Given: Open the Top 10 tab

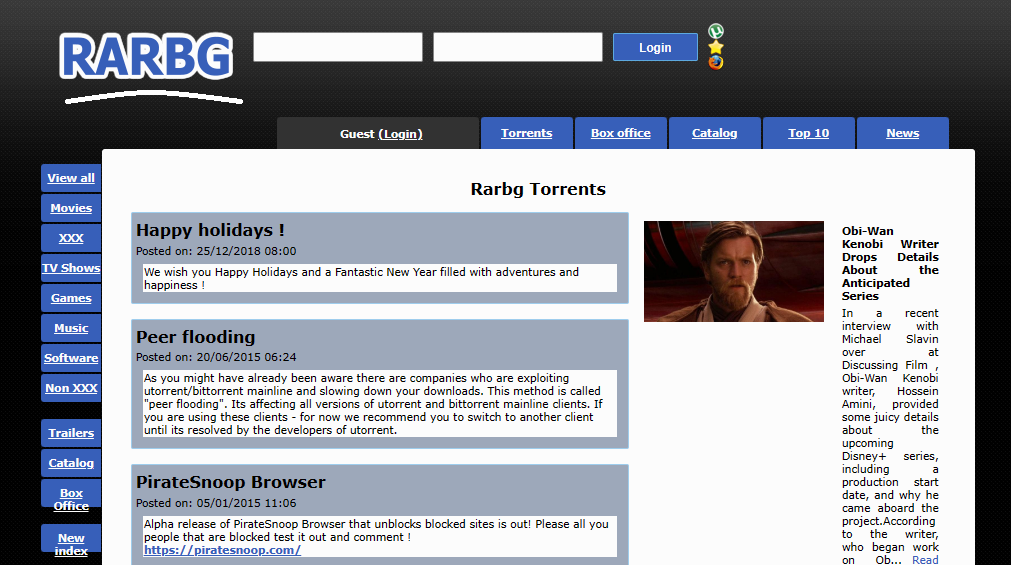Looking at the screenshot, I should click(x=809, y=133).
